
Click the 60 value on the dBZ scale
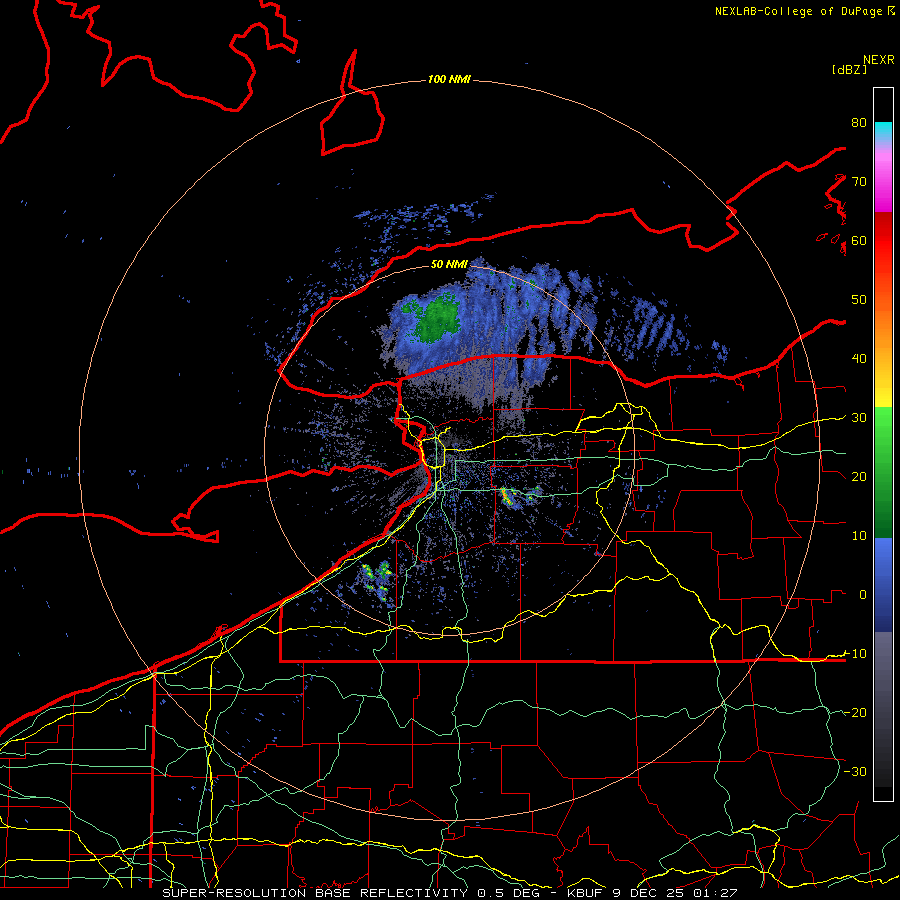pos(859,240)
